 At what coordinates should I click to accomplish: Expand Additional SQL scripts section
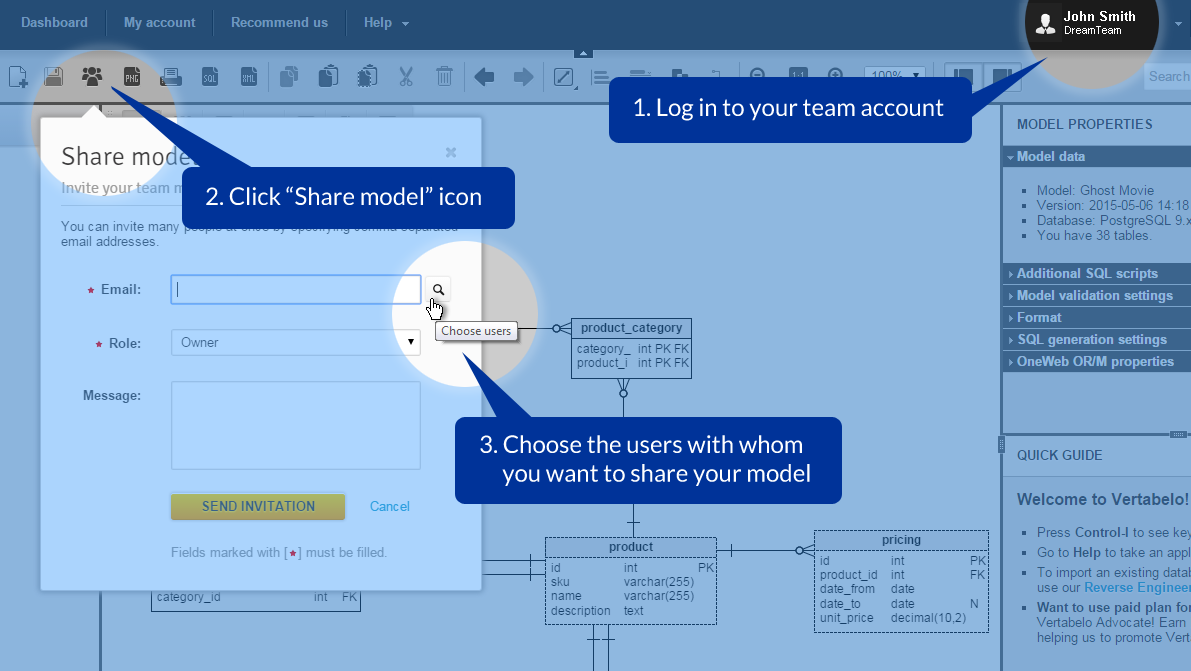[x=1097, y=274]
